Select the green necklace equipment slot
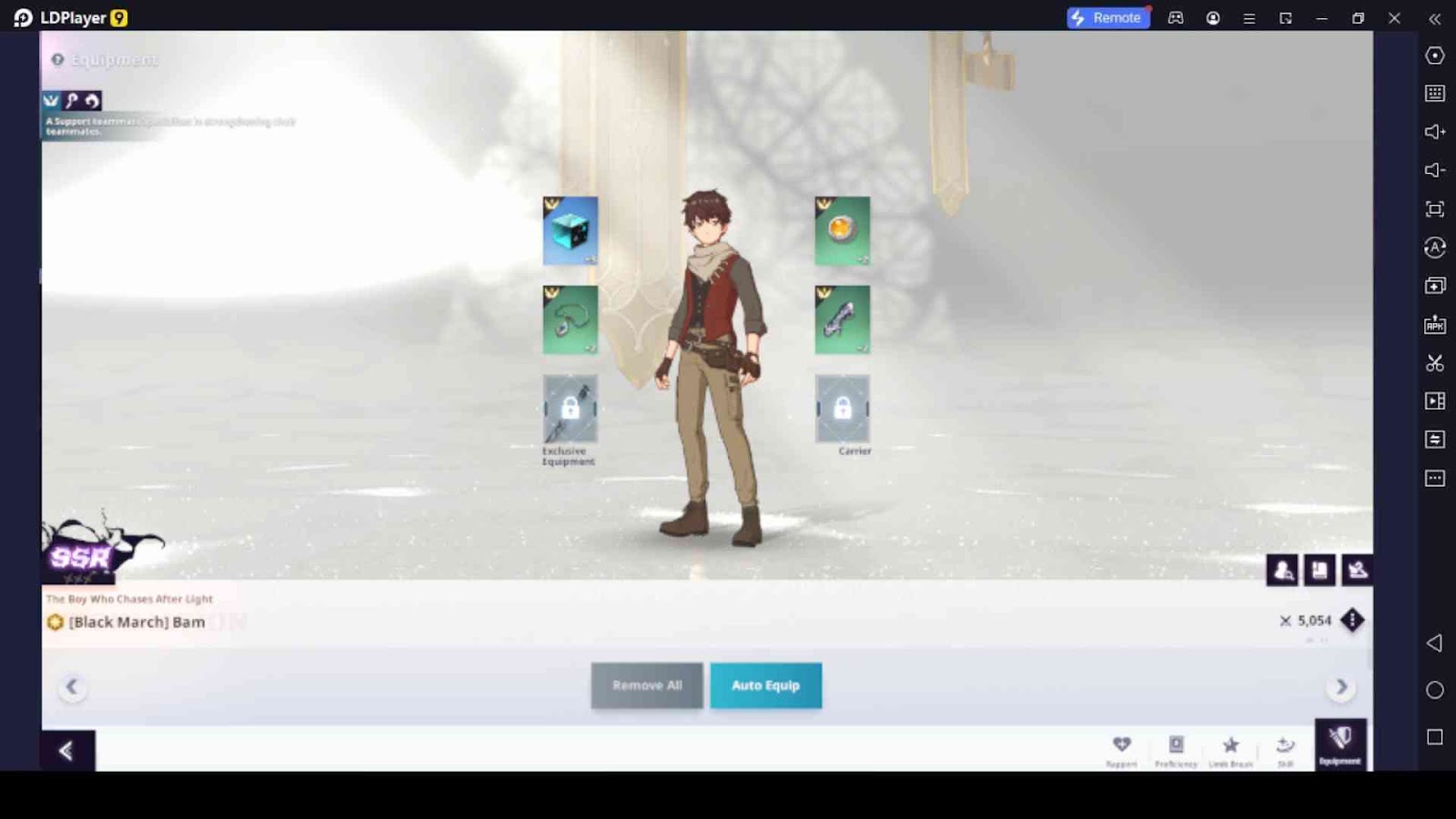1456x819 pixels. 571,320
